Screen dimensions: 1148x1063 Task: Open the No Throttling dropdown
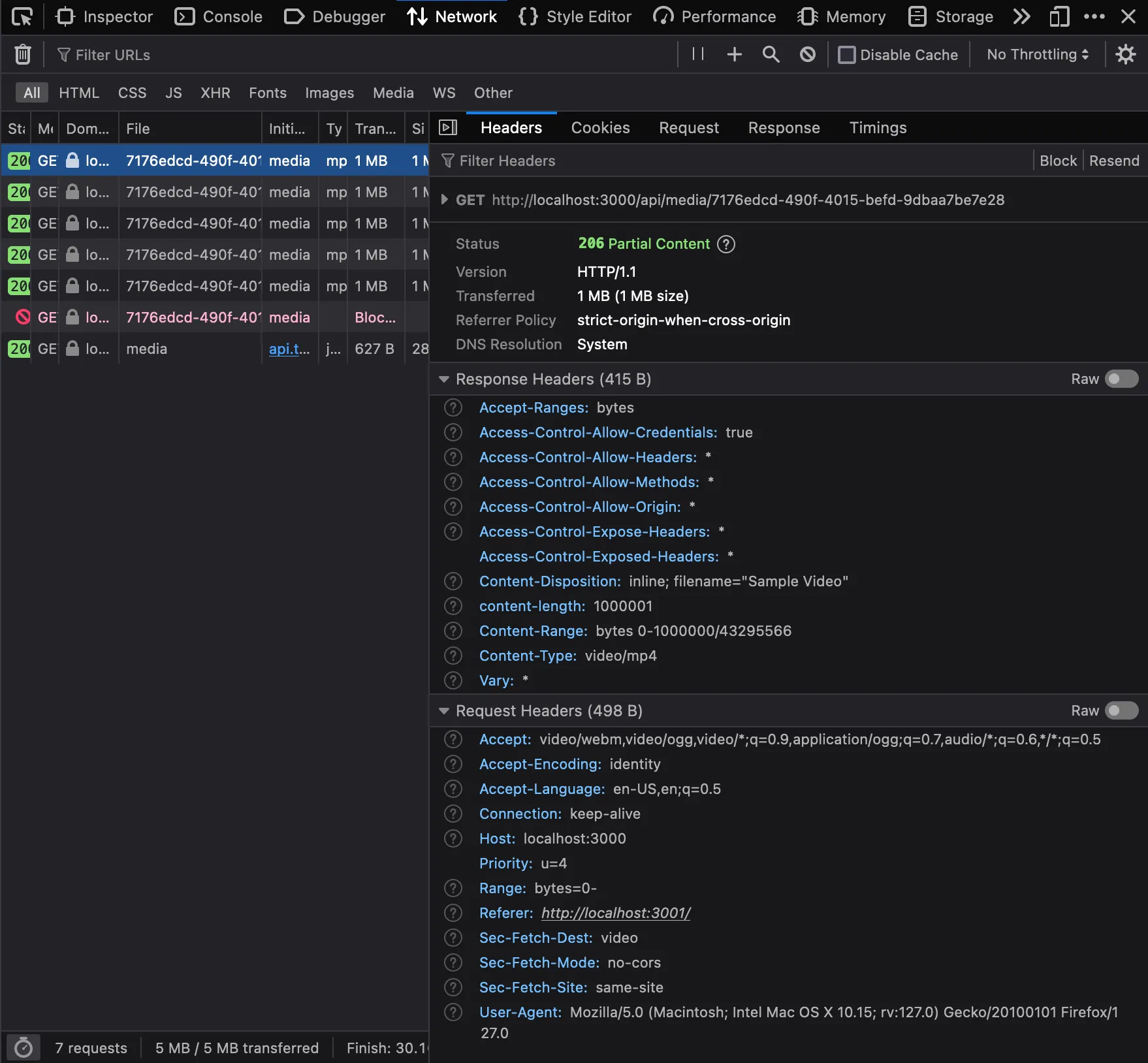1037,55
